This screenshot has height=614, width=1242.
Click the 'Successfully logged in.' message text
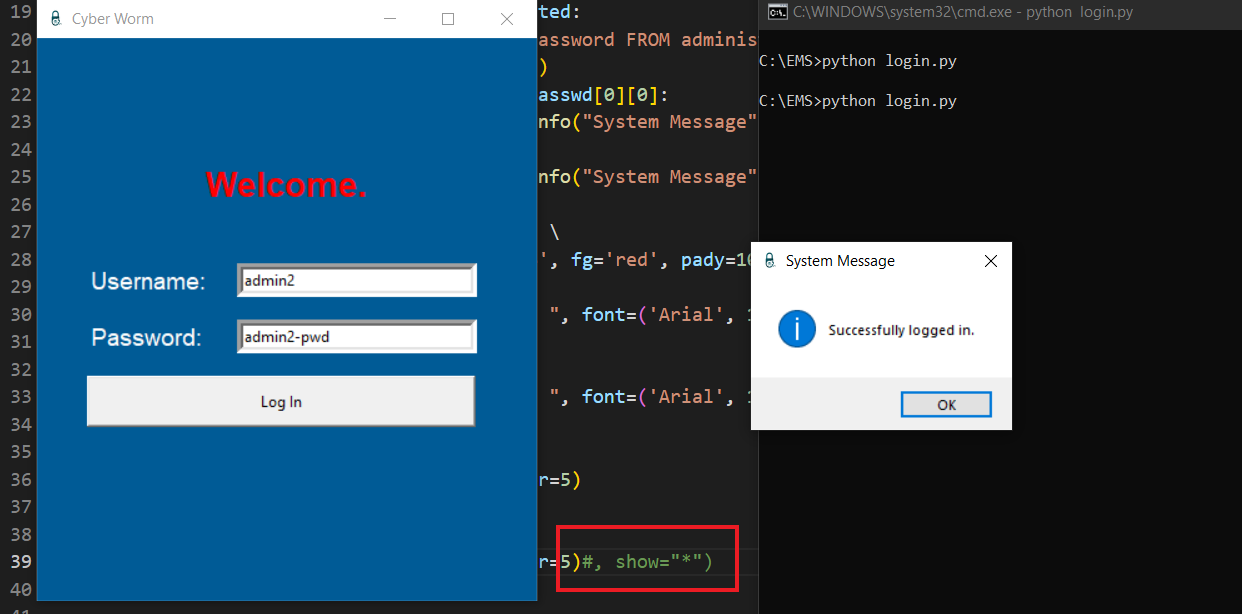901,330
